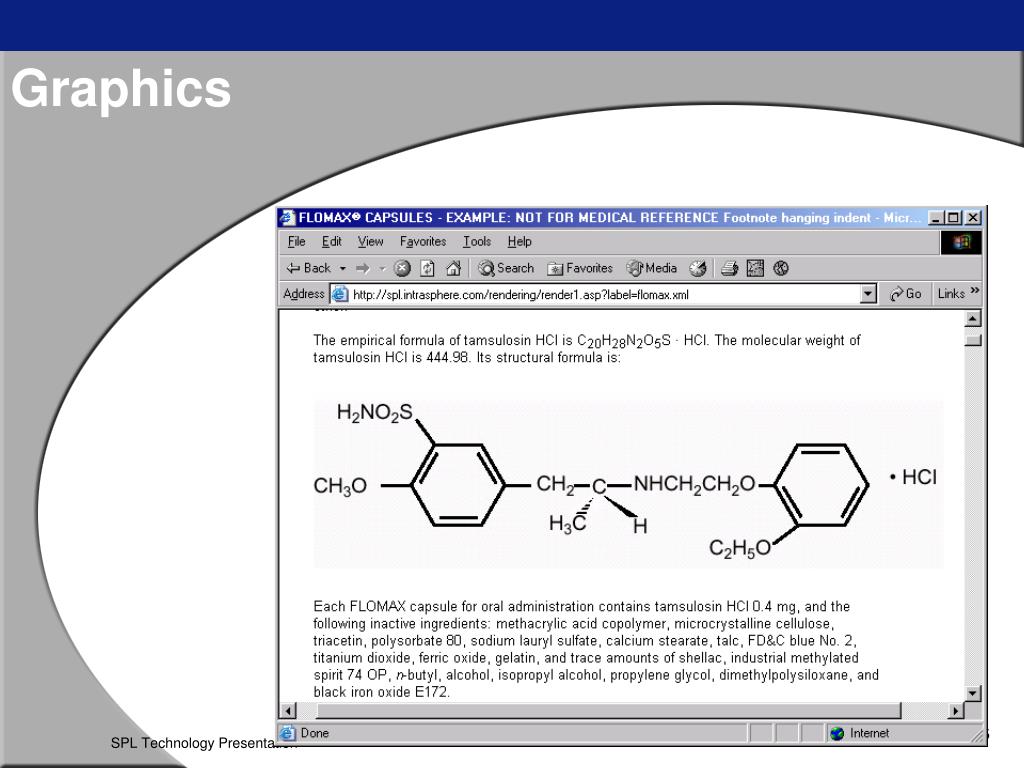
Task: Maximize the FLOMAX browser window
Action: pyautogui.click(x=954, y=217)
